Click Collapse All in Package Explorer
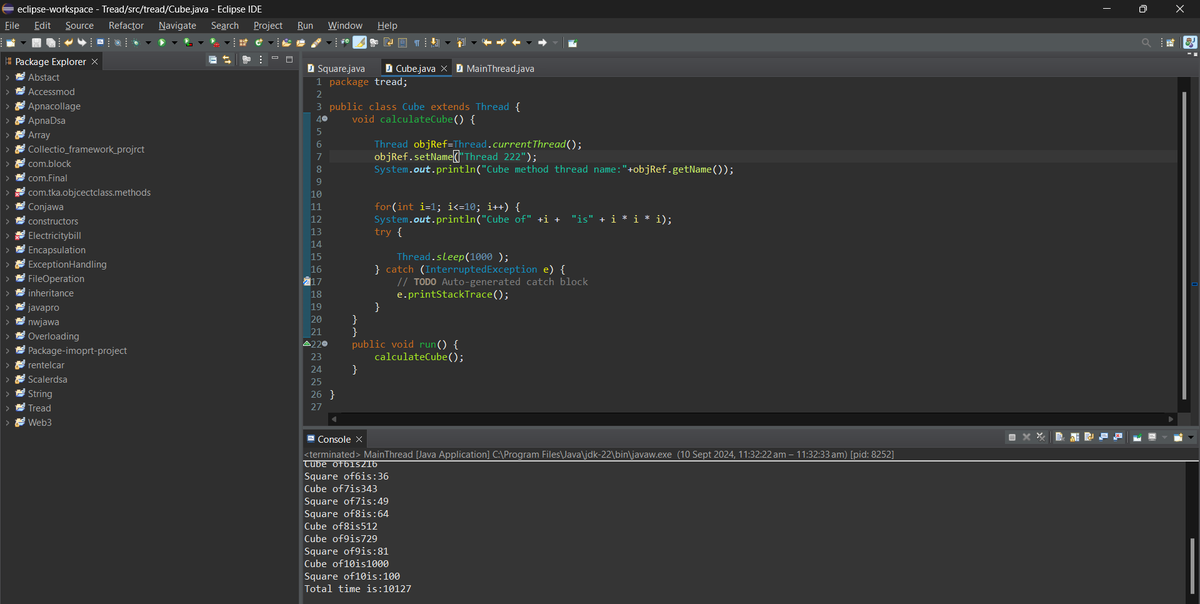Viewport: 1200px width, 604px height. (212, 62)
